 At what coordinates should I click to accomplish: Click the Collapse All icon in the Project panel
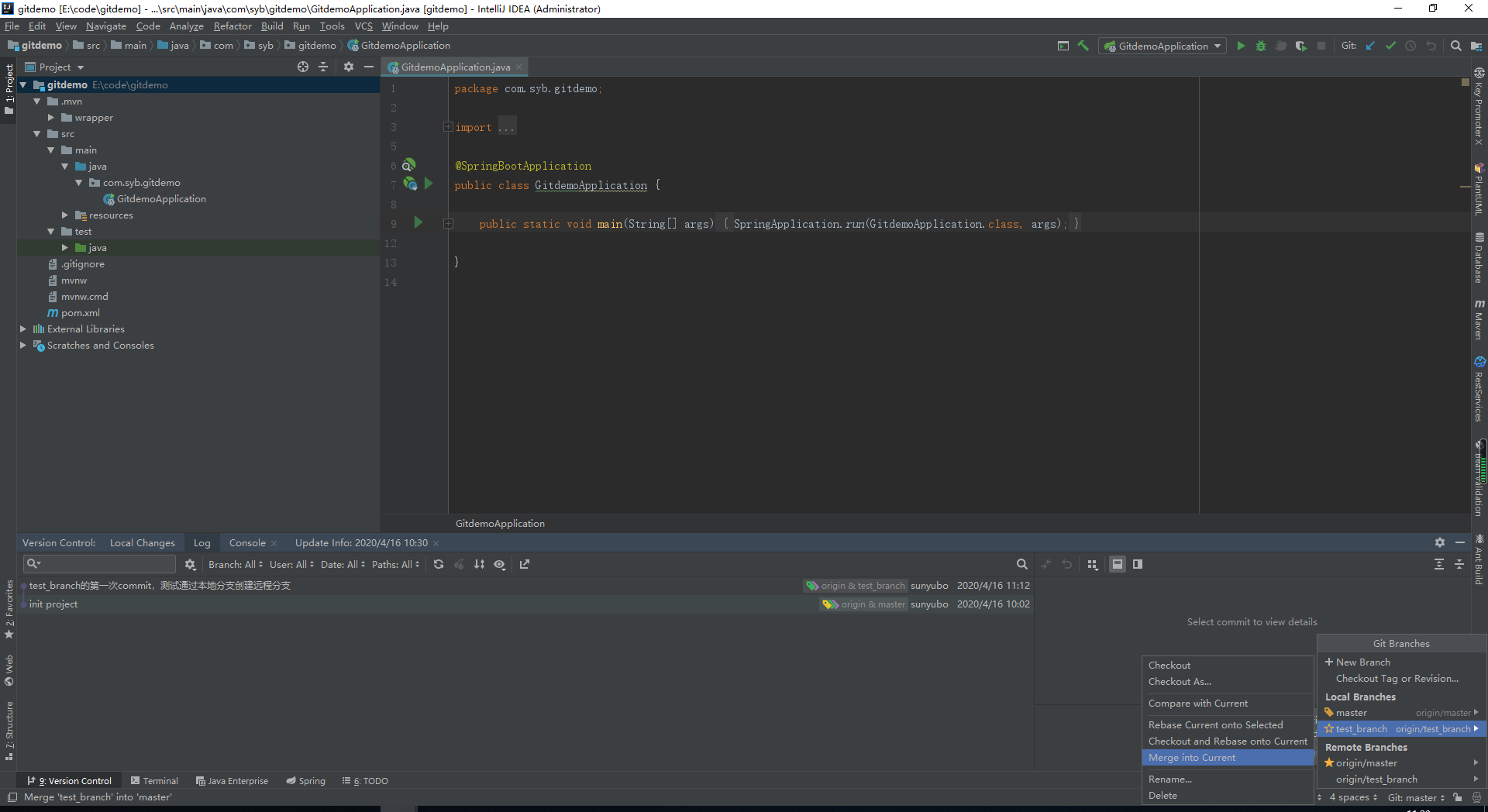(x=323, y=67)
